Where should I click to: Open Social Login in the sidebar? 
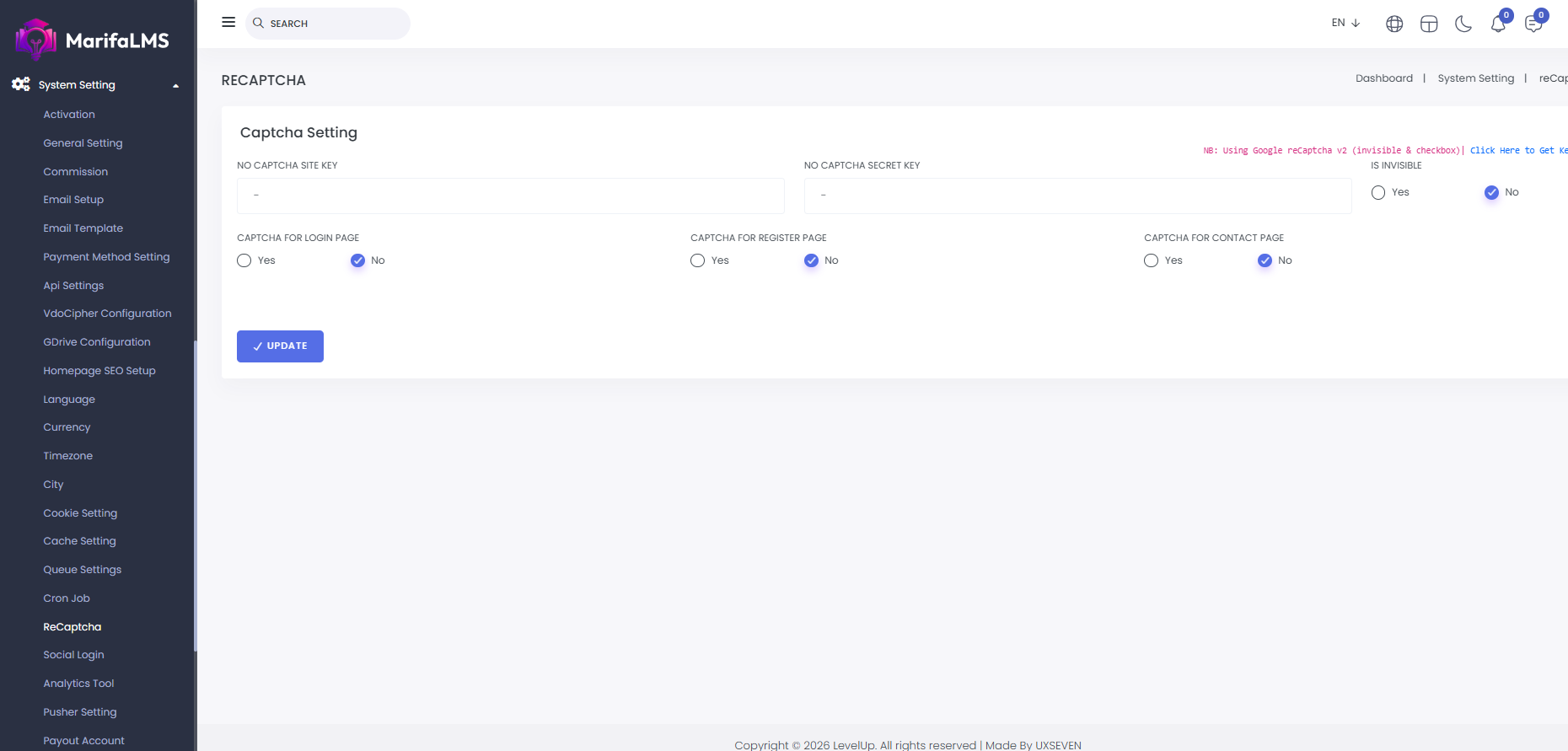click(x=73, y=655)
